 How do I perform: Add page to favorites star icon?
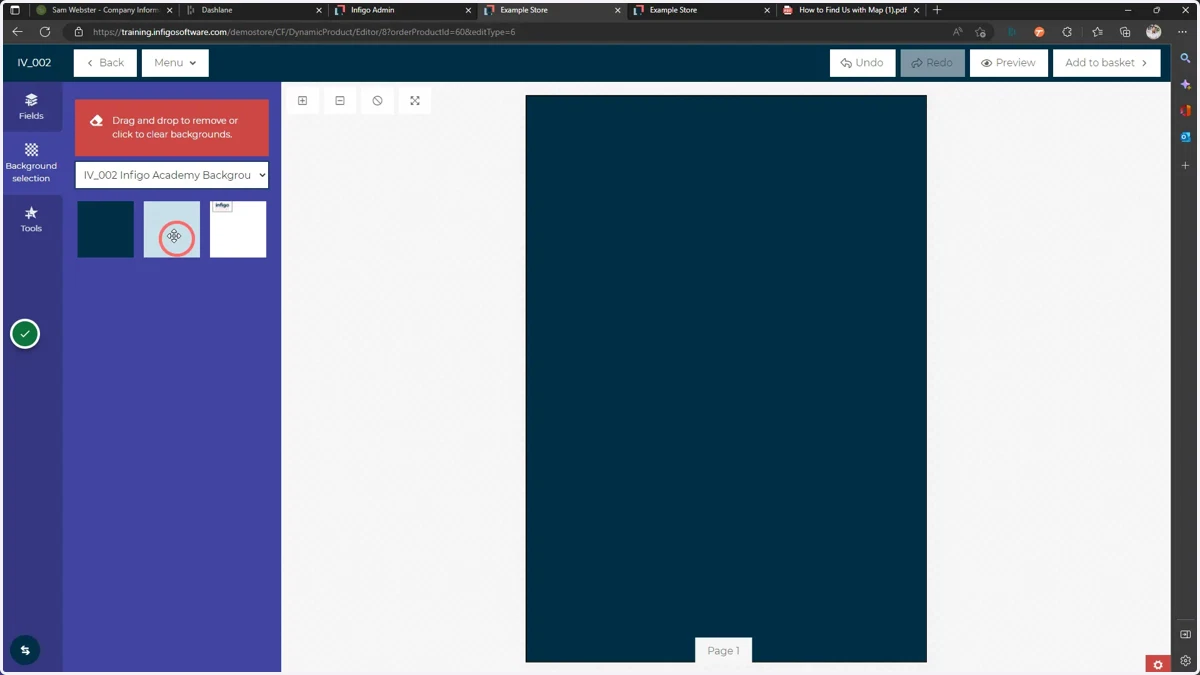(980, 32)
